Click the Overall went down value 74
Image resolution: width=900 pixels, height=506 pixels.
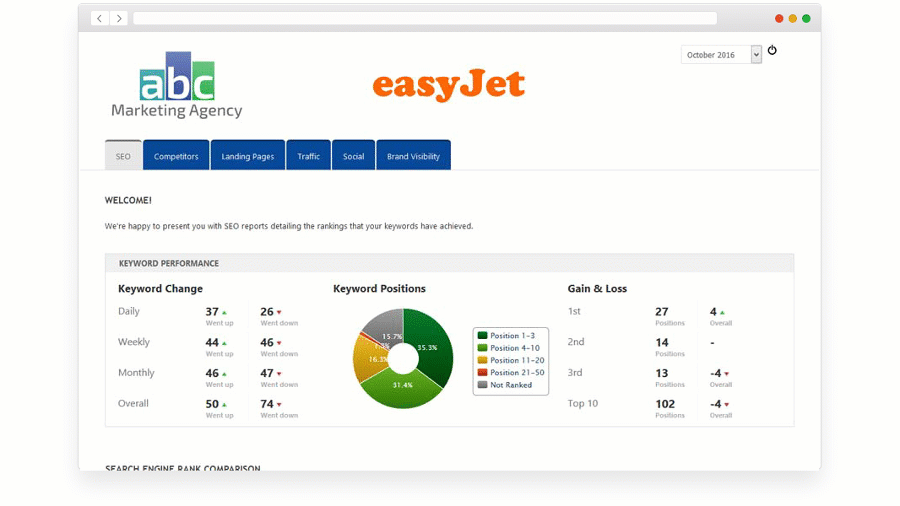(x=267, y=404)
